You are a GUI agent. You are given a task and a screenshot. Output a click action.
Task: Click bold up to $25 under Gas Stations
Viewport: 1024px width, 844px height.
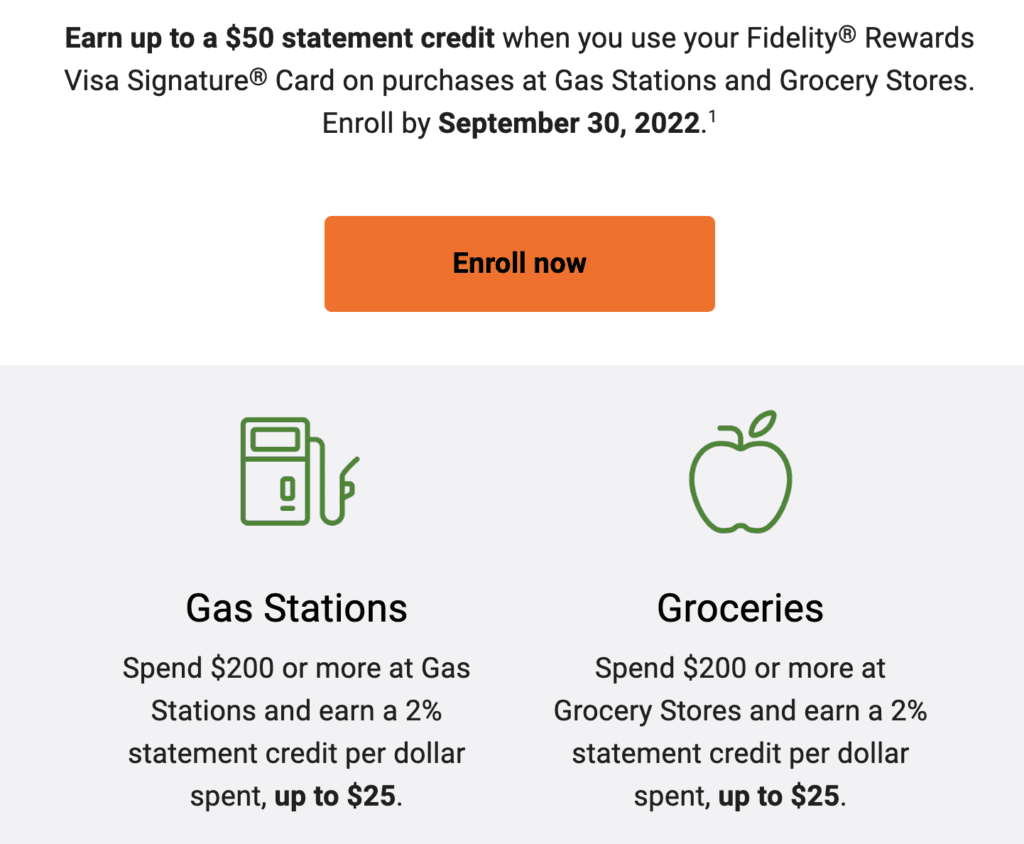[x=335, y=796]
